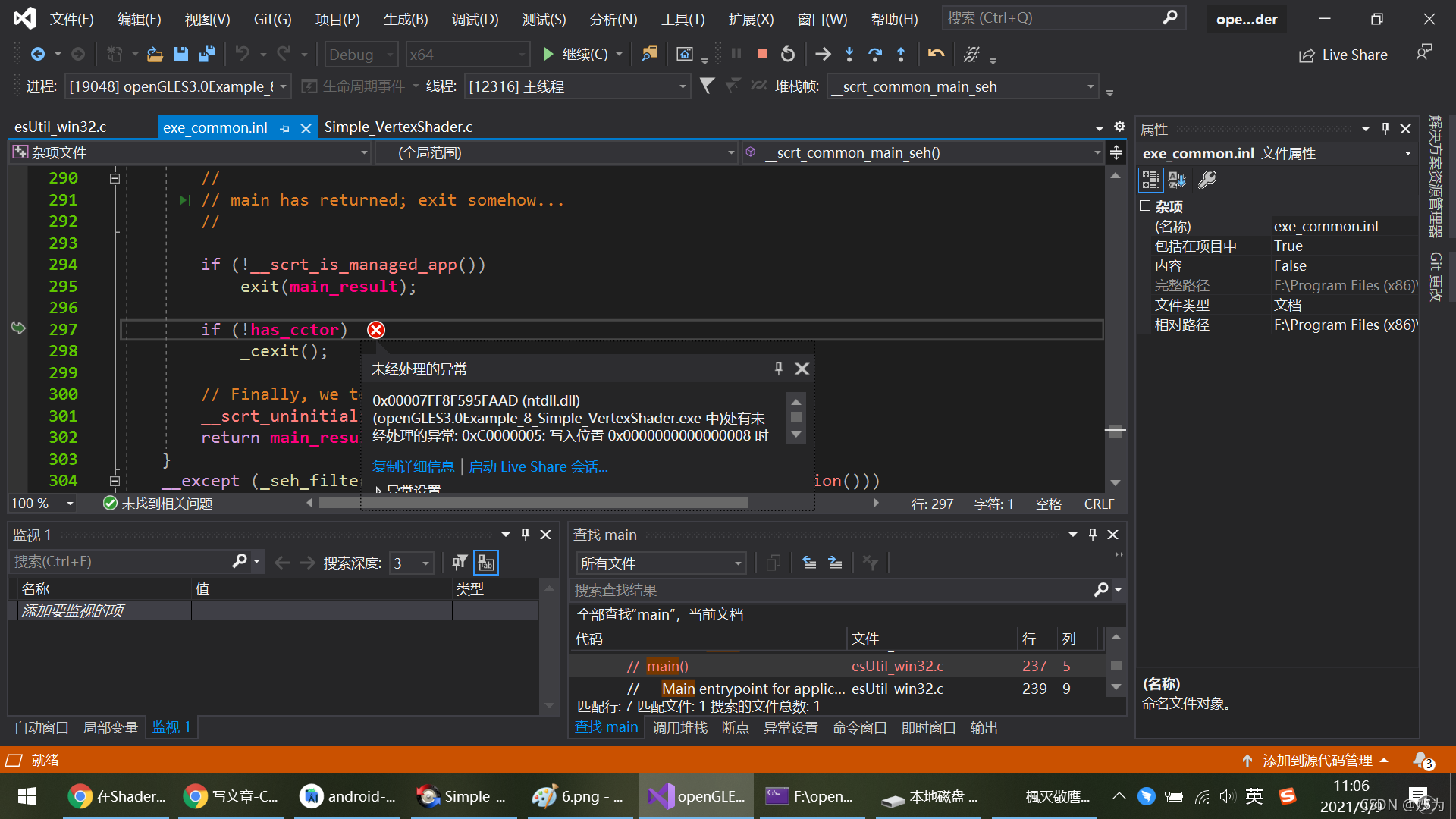Close the exe_common.inl tab
Screen dimensions: 1456x819
(306, 128)
